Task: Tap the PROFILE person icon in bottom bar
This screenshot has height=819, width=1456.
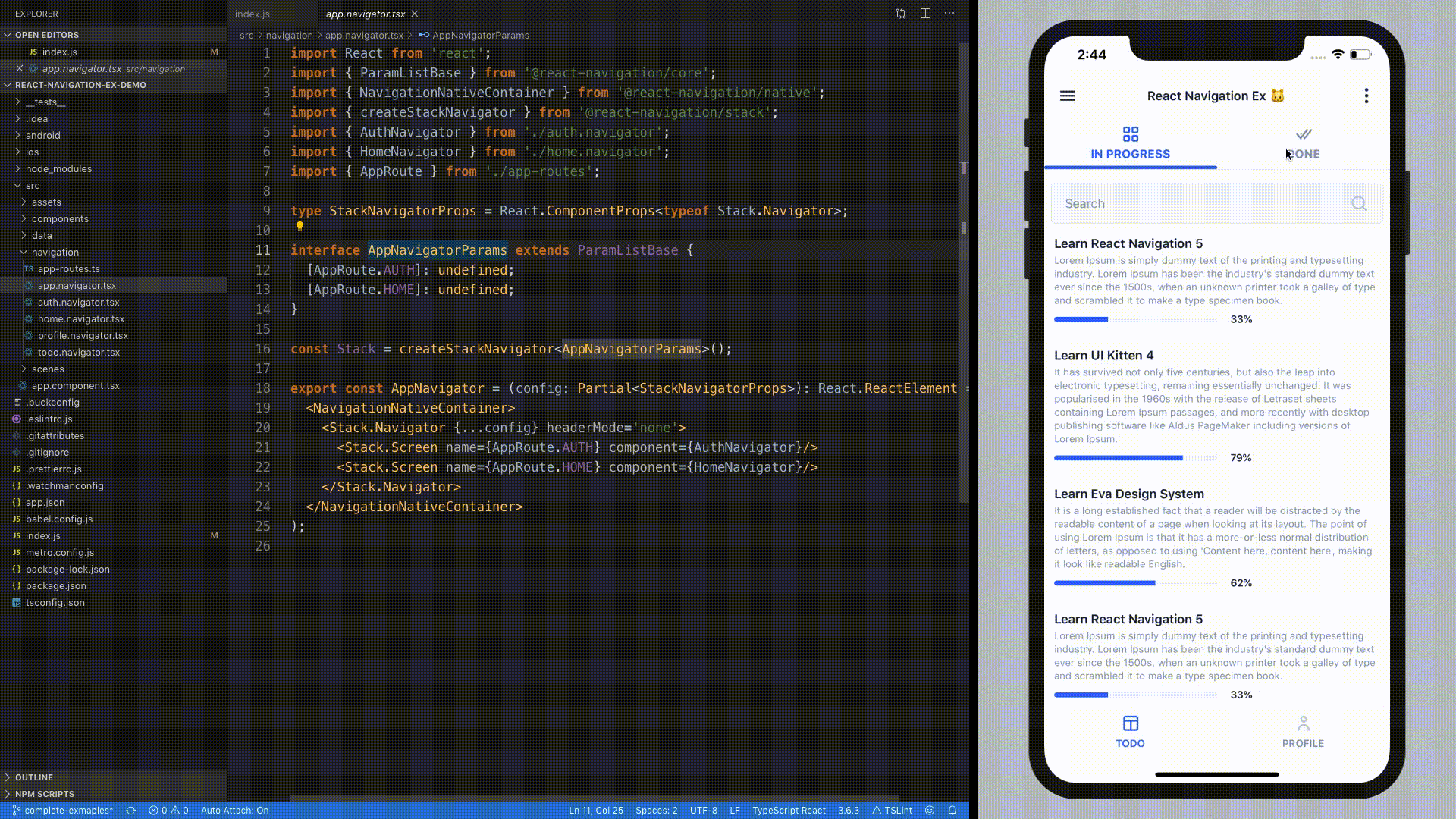Action: pos(1303,723)
